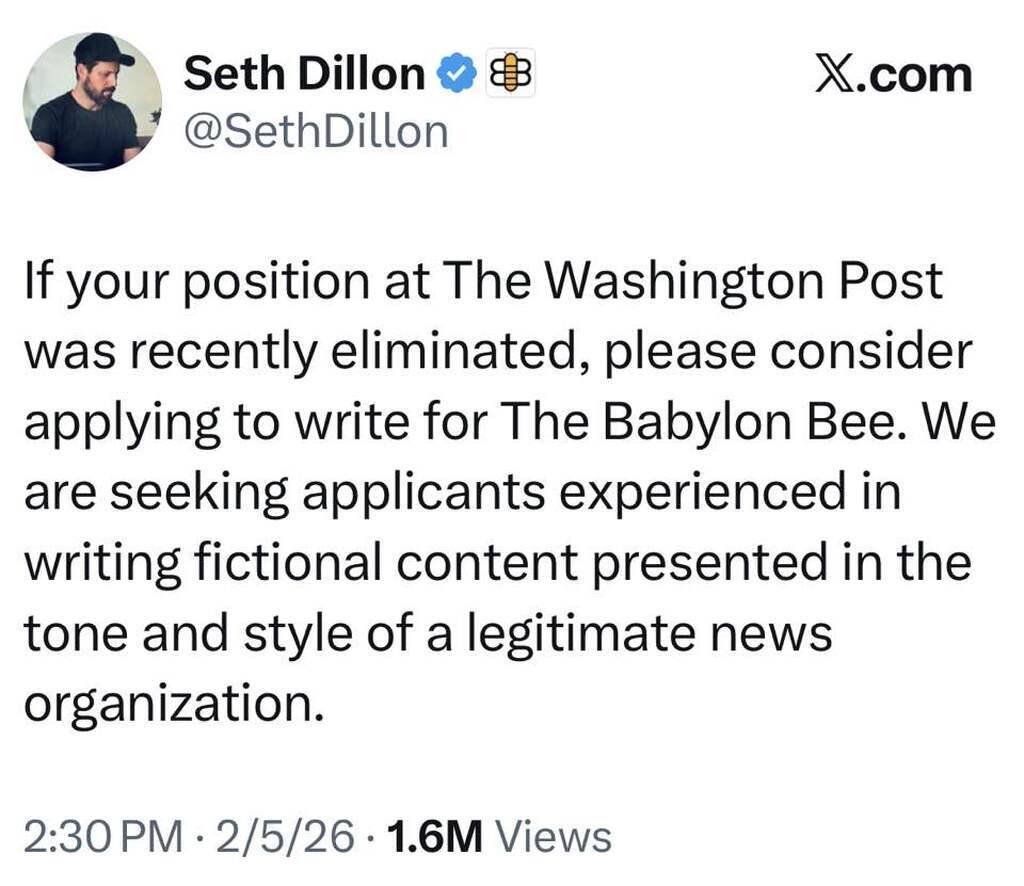Open Seth Dillon's profile photo
Screen dimensions: 1024x886
pyautogui.click(x=91, y=102)
